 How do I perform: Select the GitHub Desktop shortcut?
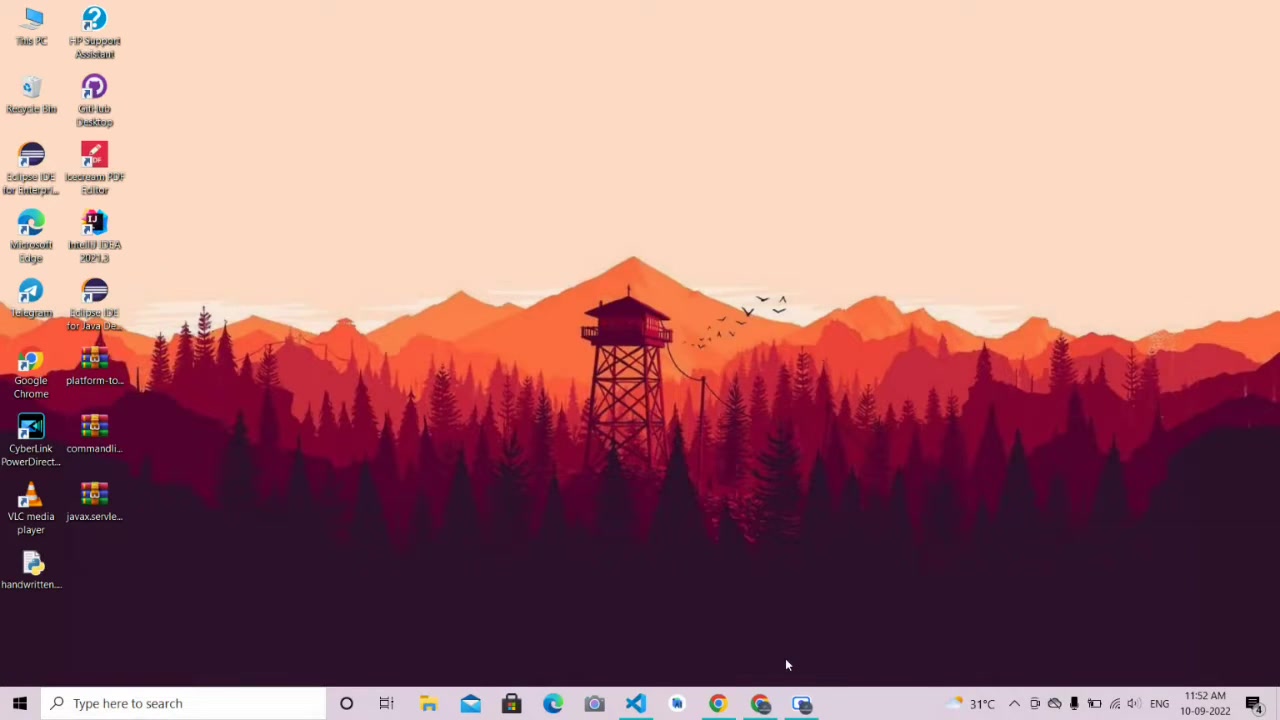94,101
